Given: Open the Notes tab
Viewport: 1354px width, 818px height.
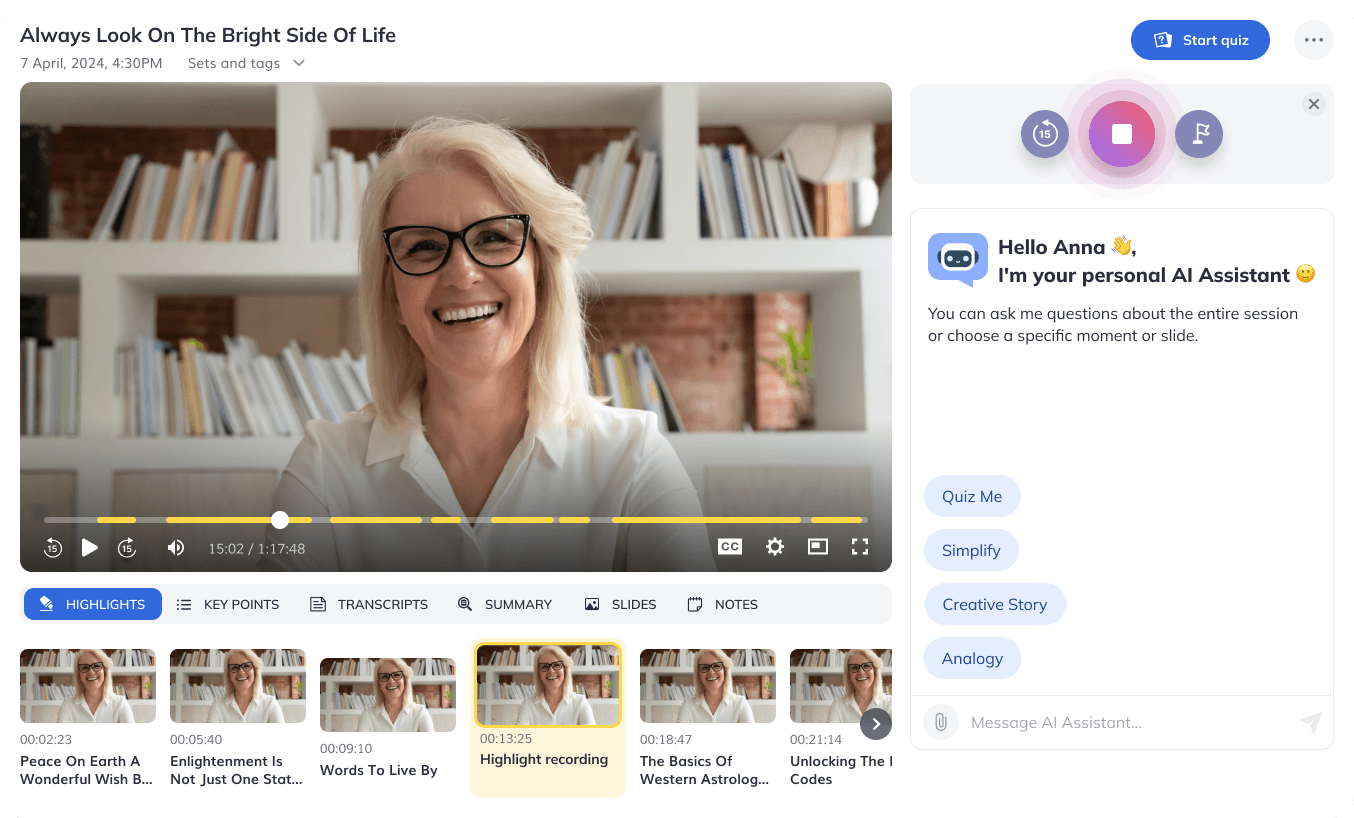Looking at the screenshot, I should tap(723, 604).
